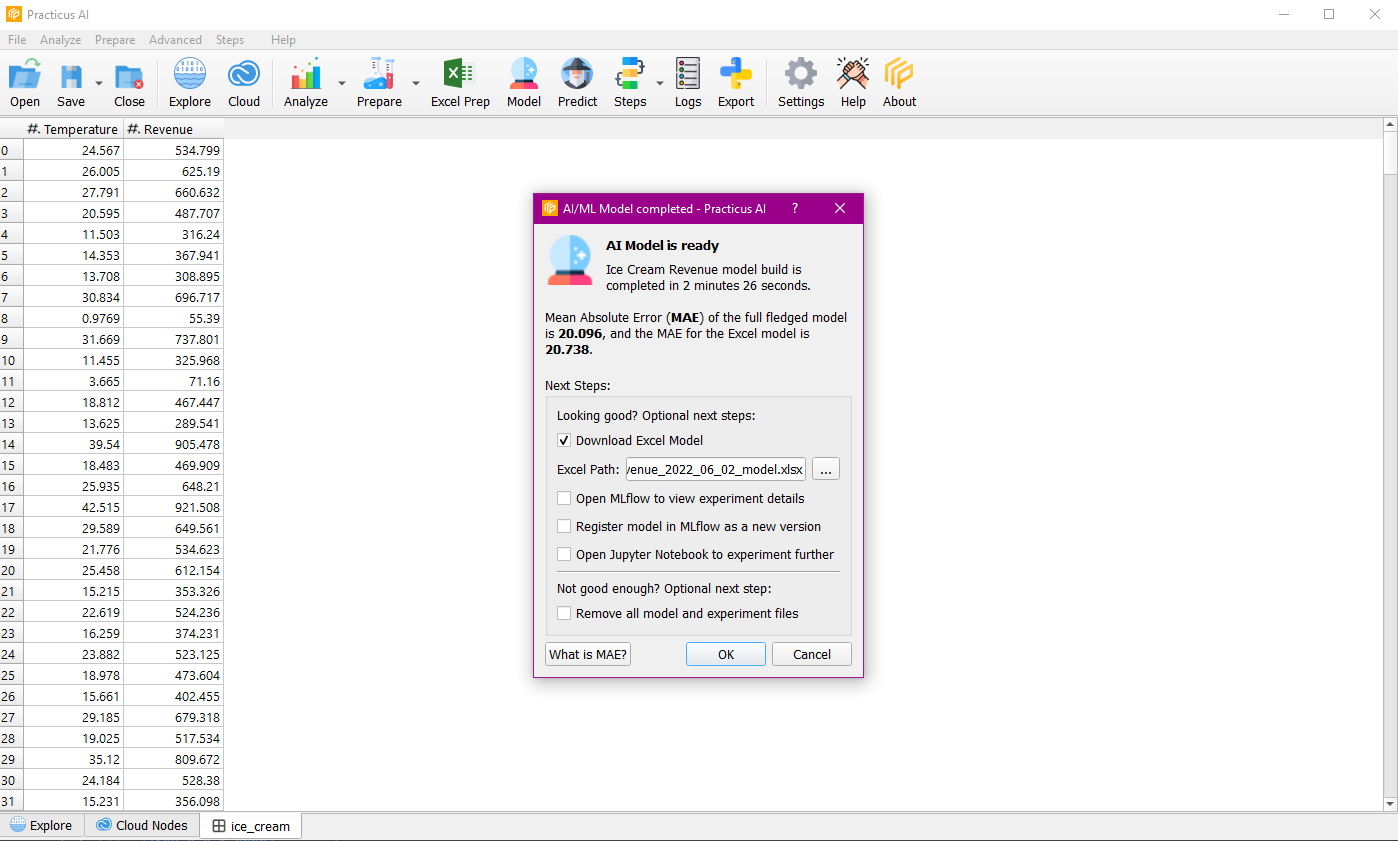Uncheck Download Excel Model checkbox
The width and height of the screenshot is (1398, 841).
565,441
